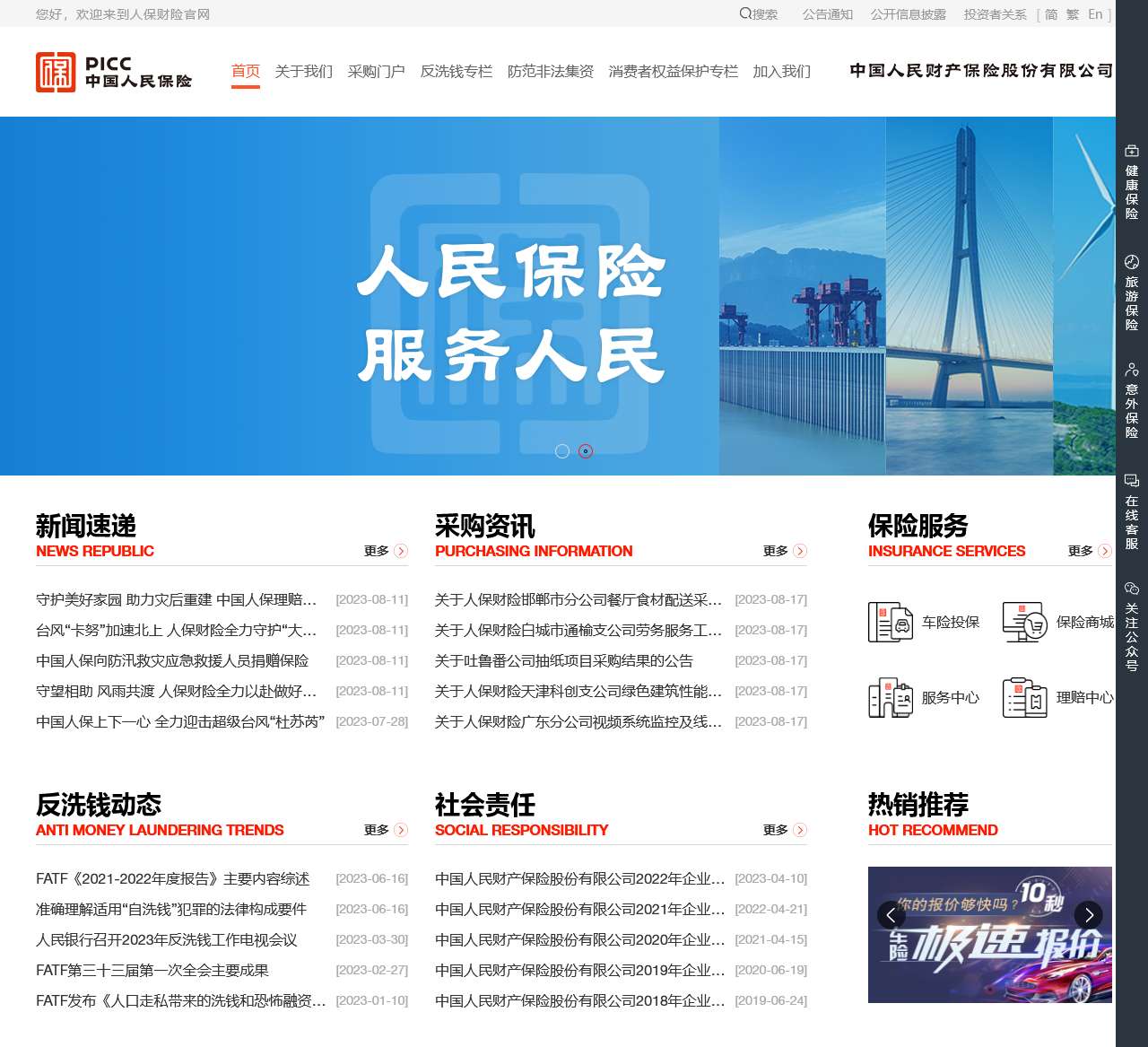Show previous hot recommend slide arrow
This screenshot has height=1047, width=1148.
coord(891,914)
